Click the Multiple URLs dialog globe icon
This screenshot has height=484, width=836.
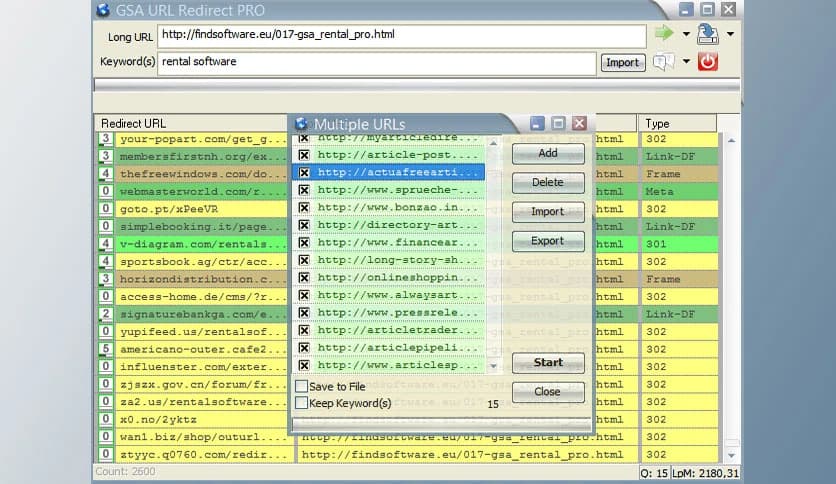pos(301,124)
